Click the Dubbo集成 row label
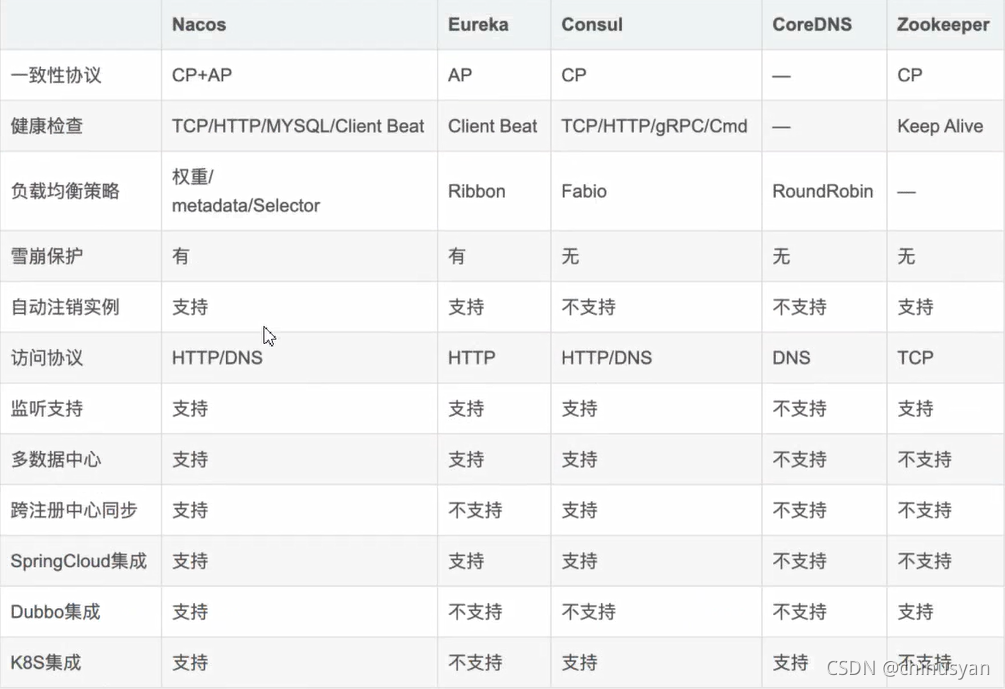 click(56, 612)
